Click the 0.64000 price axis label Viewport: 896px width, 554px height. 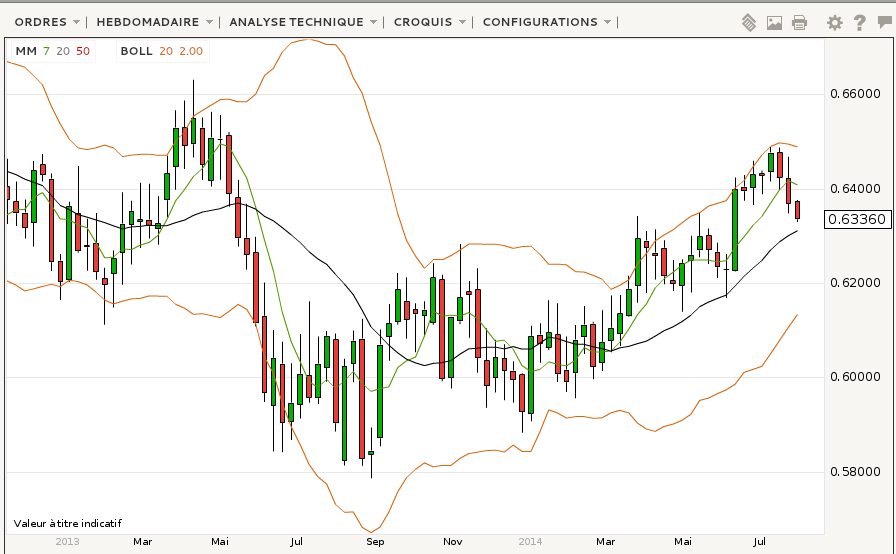click(x=855, y=189)
